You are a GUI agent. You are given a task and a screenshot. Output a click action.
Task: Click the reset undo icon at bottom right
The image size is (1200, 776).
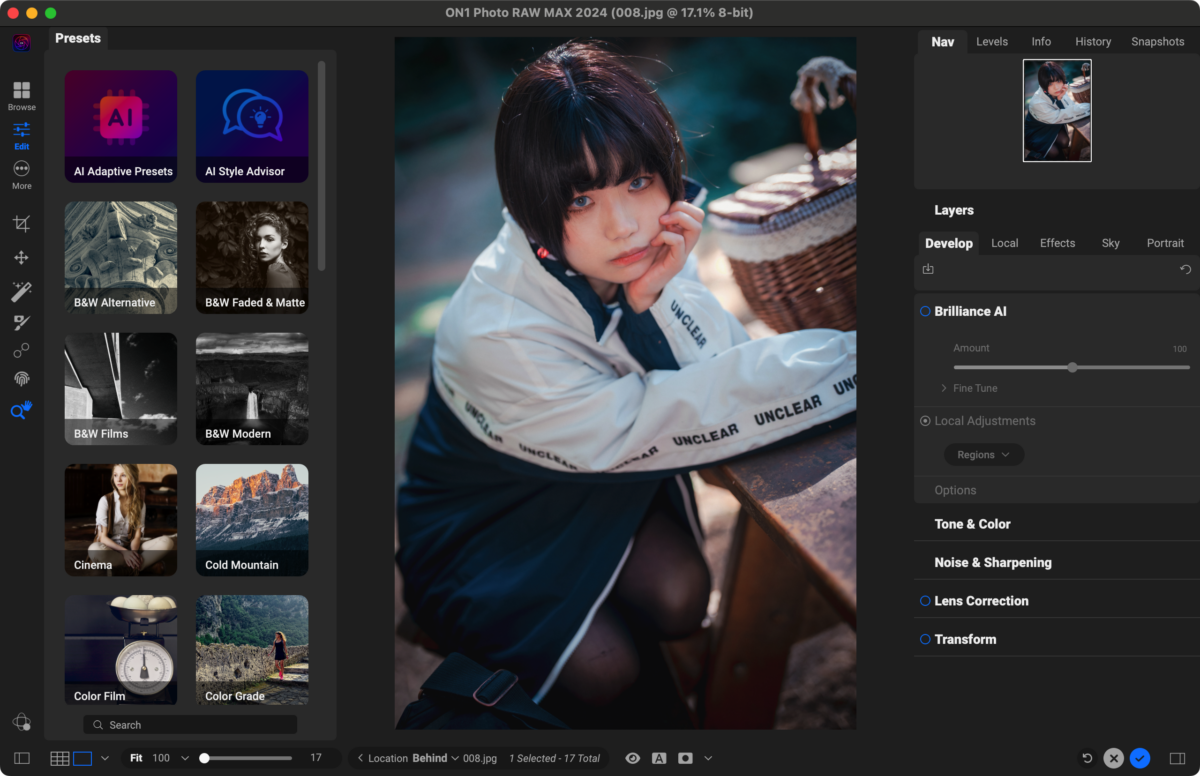[1087, 759]
